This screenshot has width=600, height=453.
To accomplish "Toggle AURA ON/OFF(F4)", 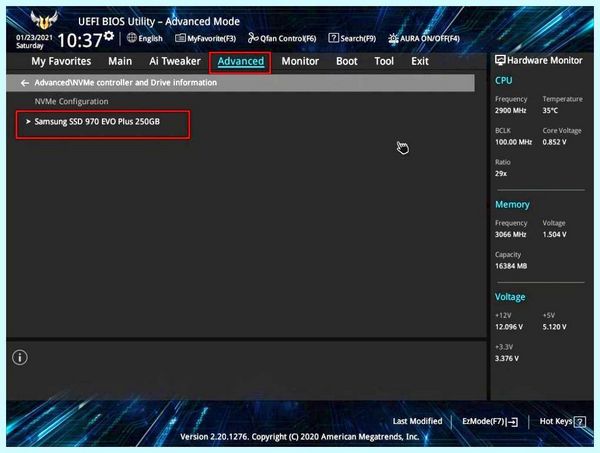I will (424, 38).
